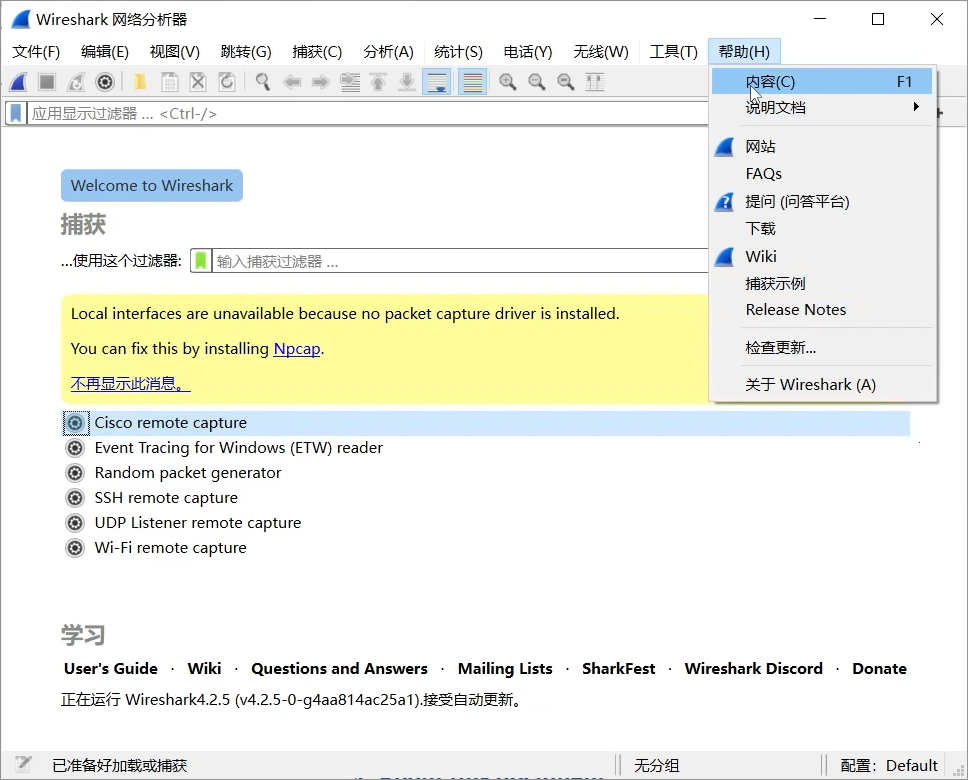Go back in packet history arrow
Image resolution: width=968 pixels, height=780 pixels.
[x=291, y=82]
